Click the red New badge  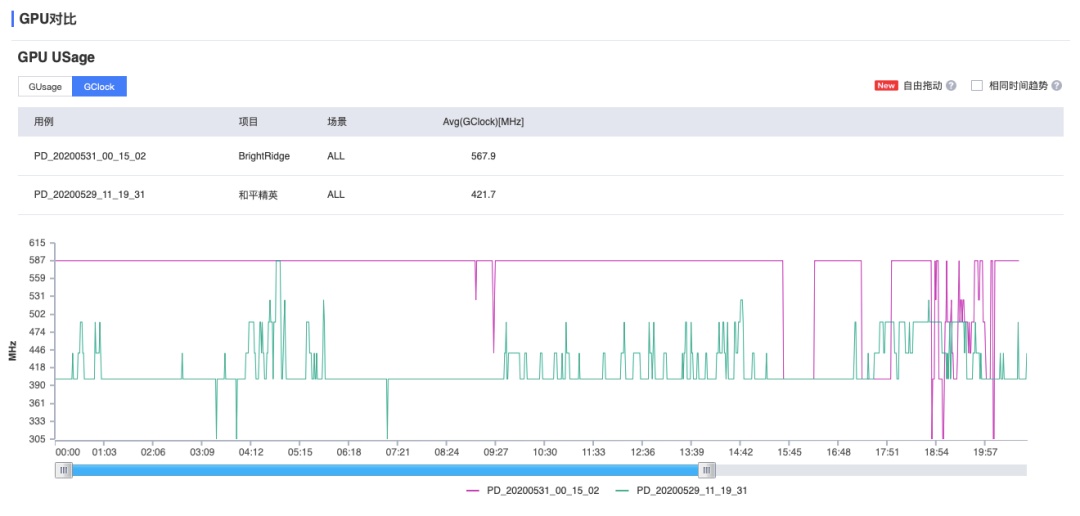point(886,86)
